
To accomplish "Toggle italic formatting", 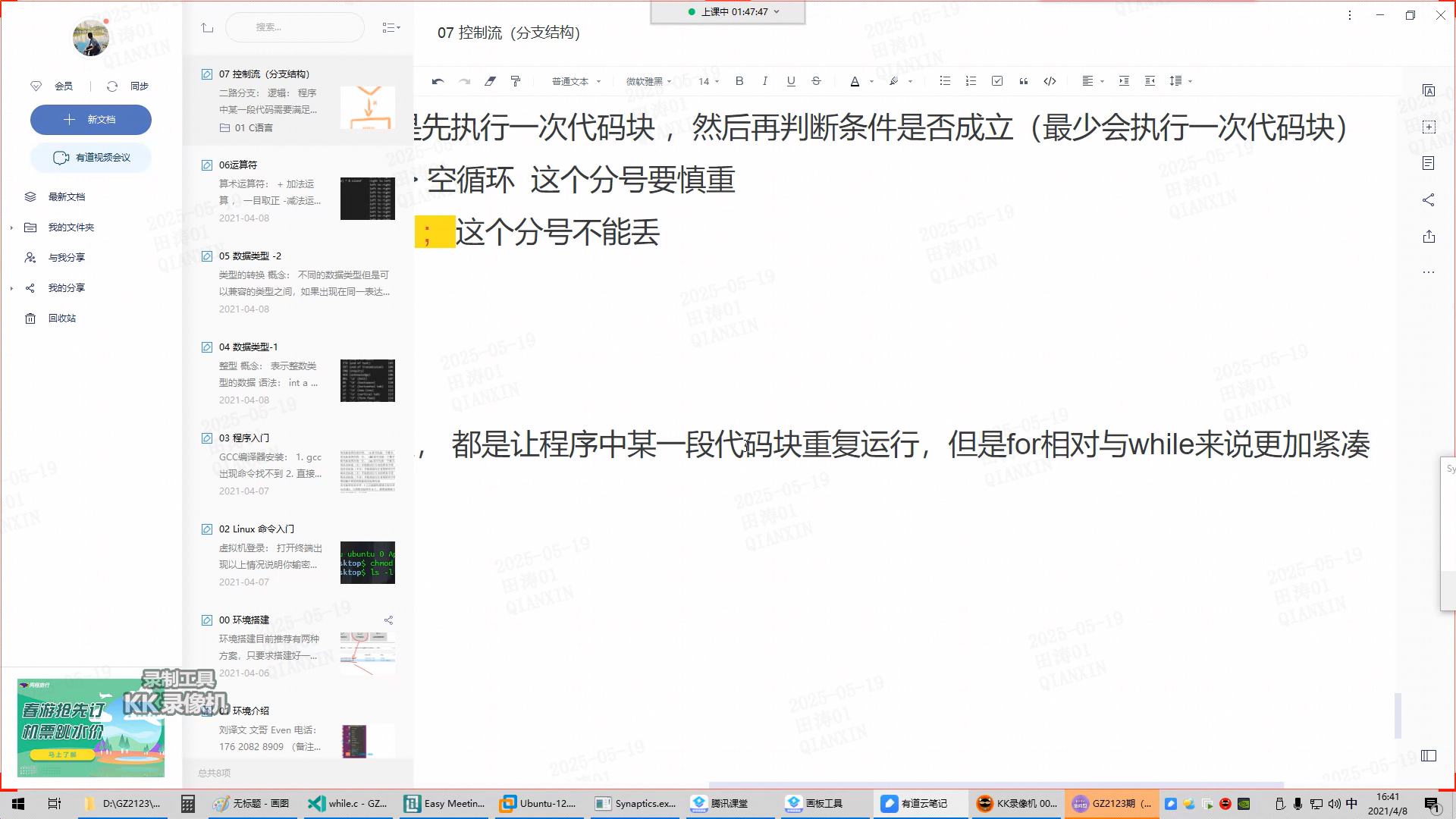I will click(764, 81).
